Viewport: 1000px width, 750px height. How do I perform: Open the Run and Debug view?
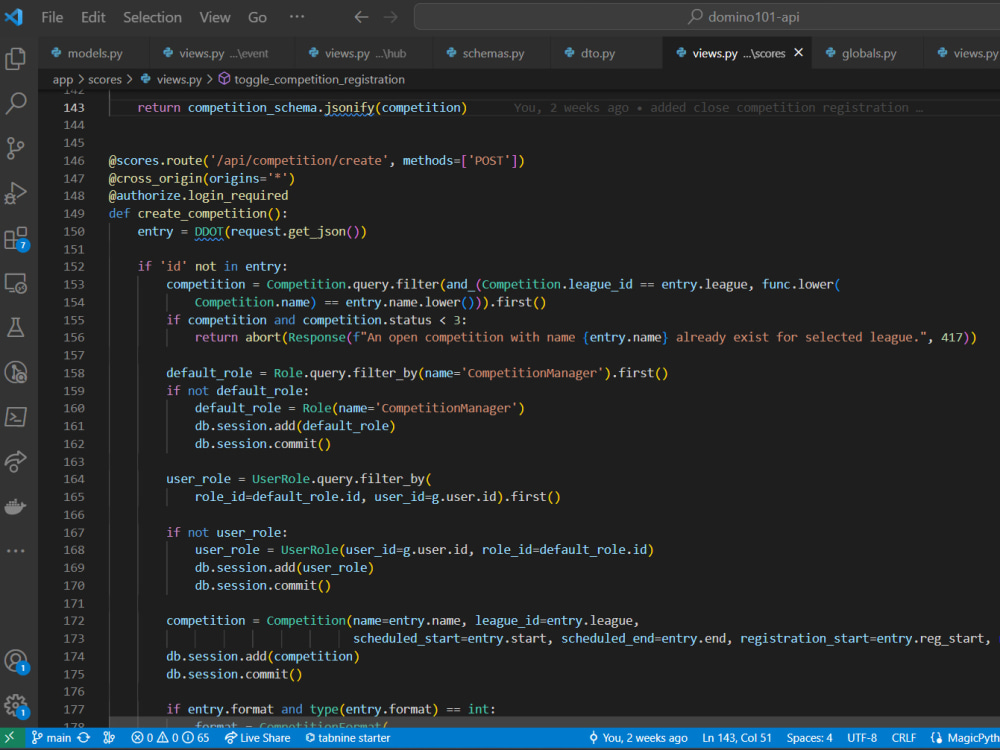click(15, 195)
